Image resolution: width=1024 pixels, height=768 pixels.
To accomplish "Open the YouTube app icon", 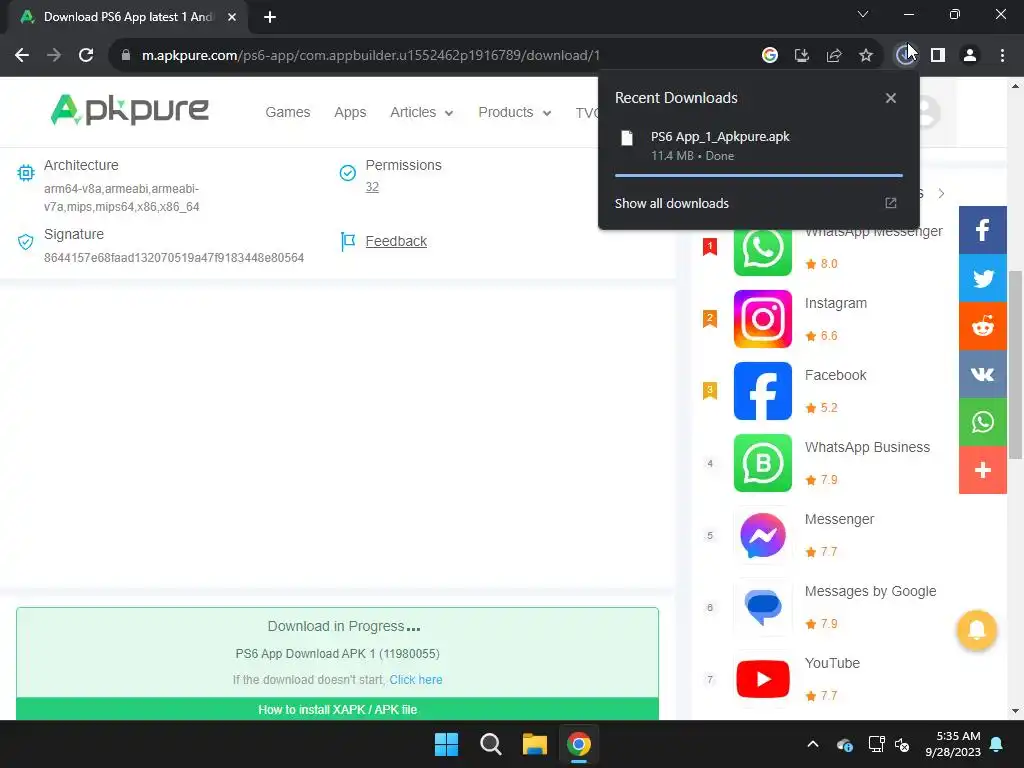I will pos(762,679).
